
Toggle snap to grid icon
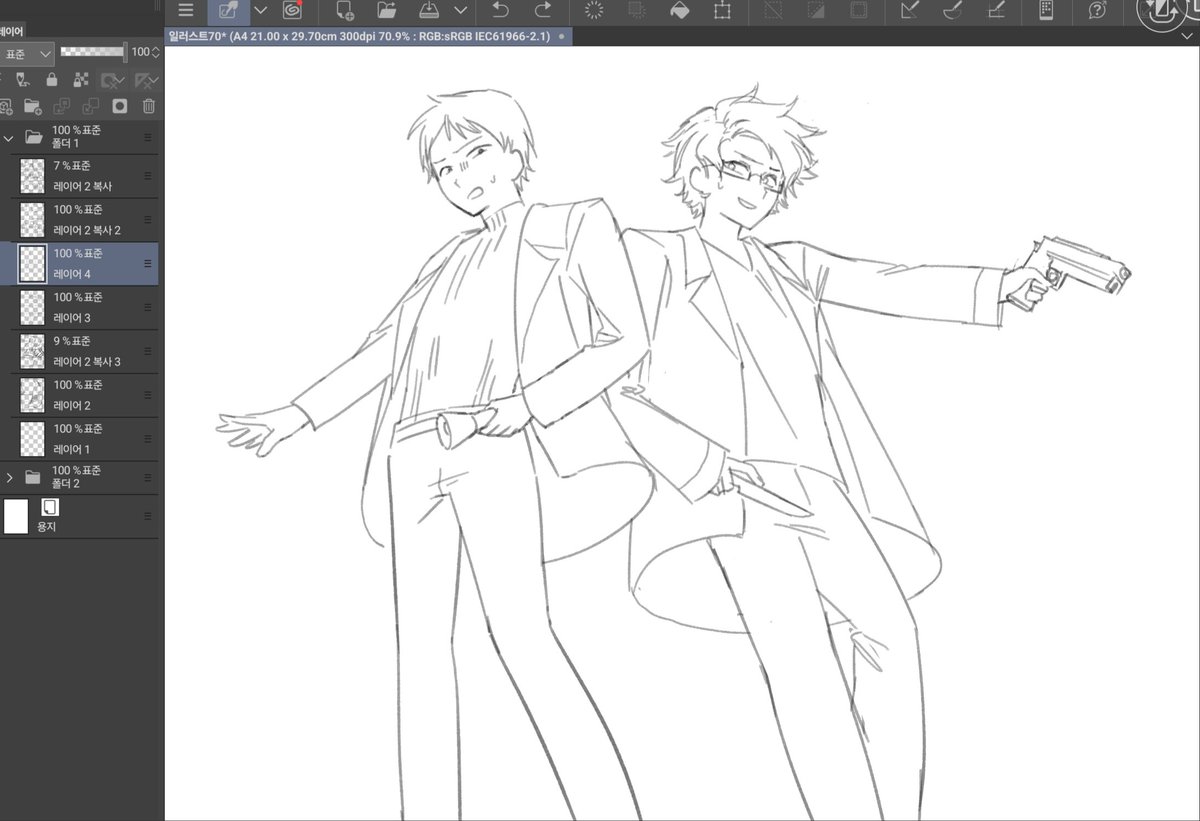coord(995,11)
